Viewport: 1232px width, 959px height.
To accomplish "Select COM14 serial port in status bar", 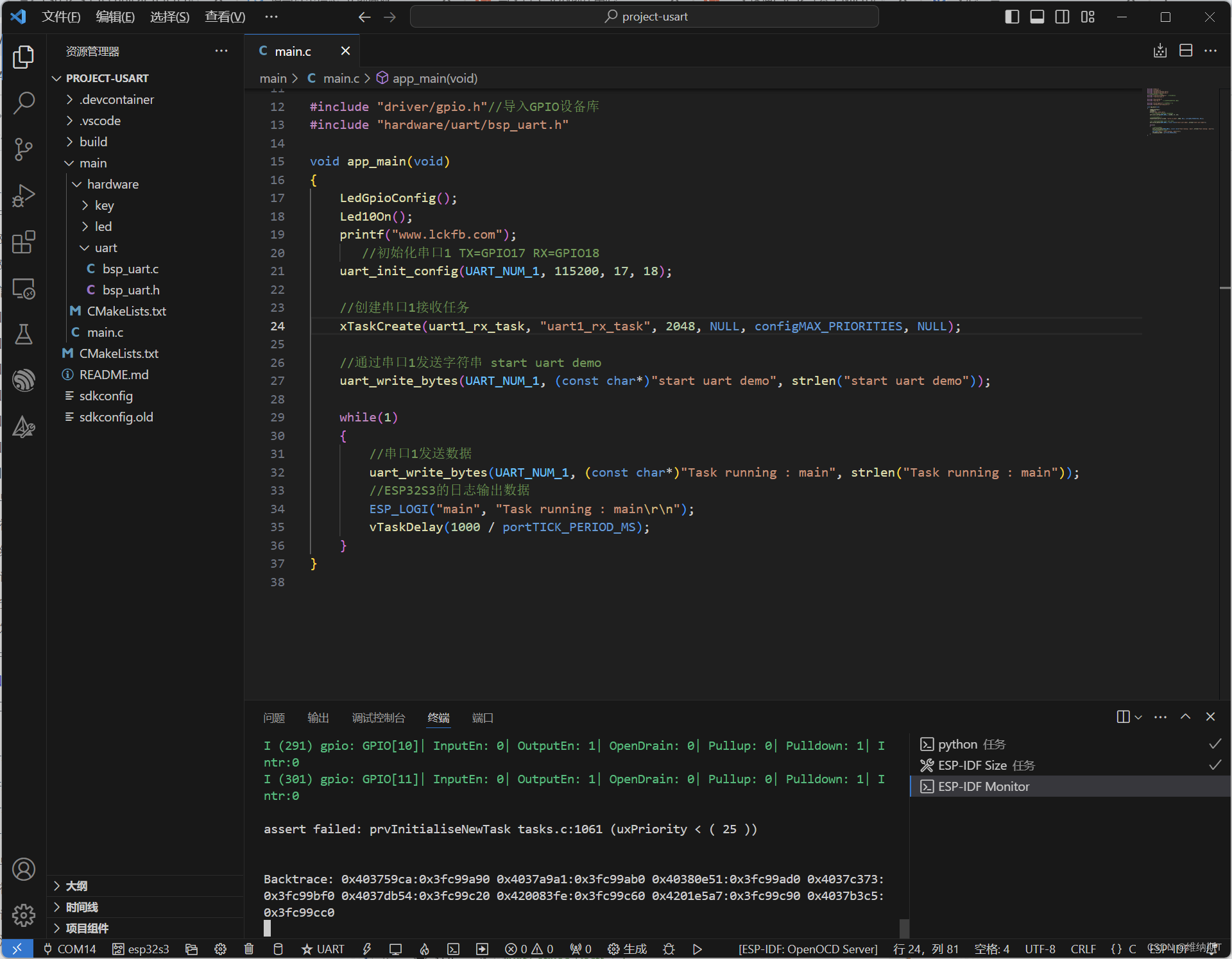I will point(69,949).
